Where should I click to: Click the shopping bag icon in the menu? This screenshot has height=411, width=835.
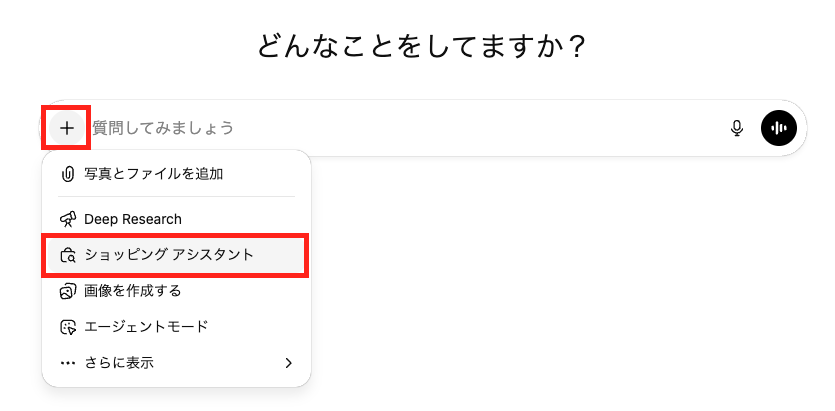pos(68,255)
